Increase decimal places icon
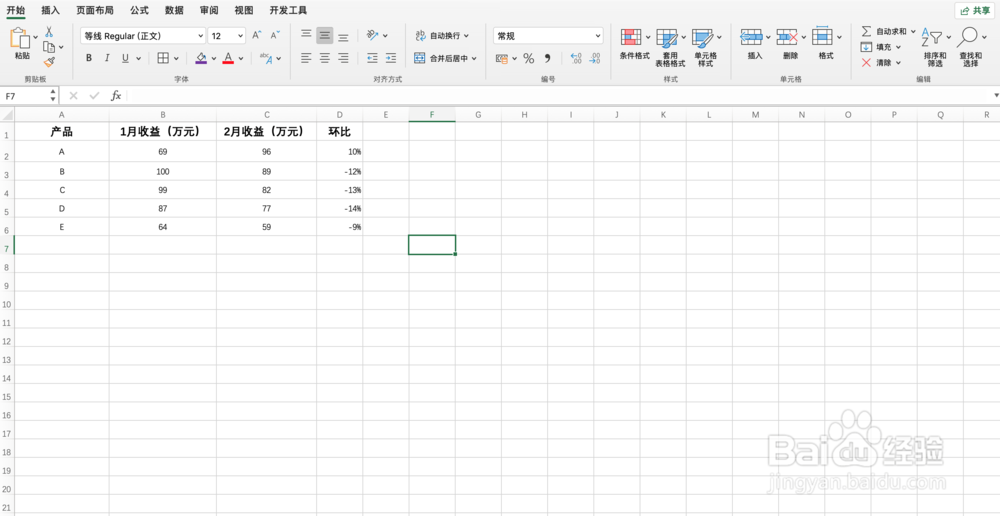Image resolution: width=1000 pixels, height=516 pixels. tap(576, 59)
